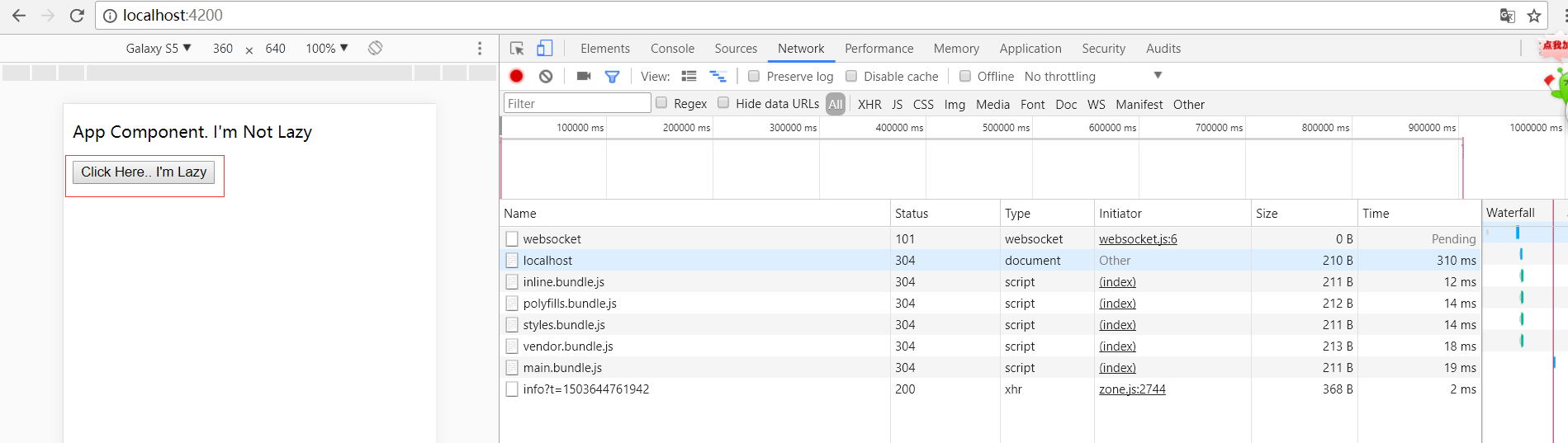
Task: Select the styles.bundle.js request
Action: pos(990,324)
